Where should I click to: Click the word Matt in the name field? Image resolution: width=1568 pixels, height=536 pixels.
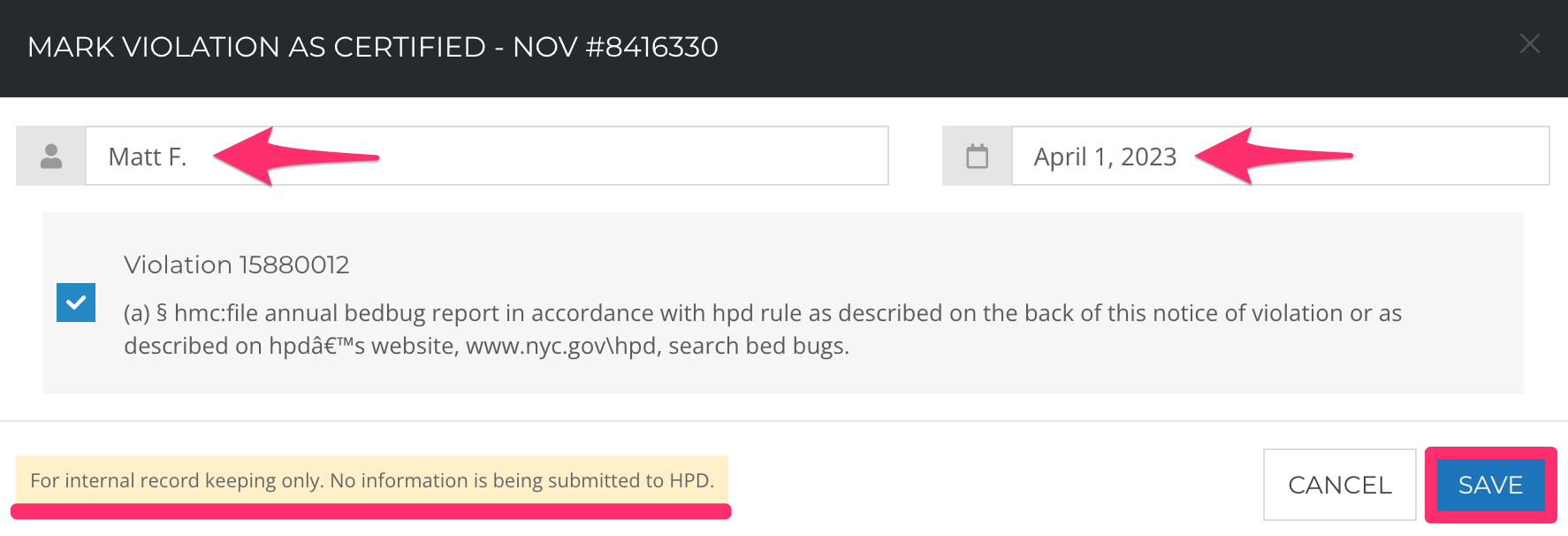point(134,157)
